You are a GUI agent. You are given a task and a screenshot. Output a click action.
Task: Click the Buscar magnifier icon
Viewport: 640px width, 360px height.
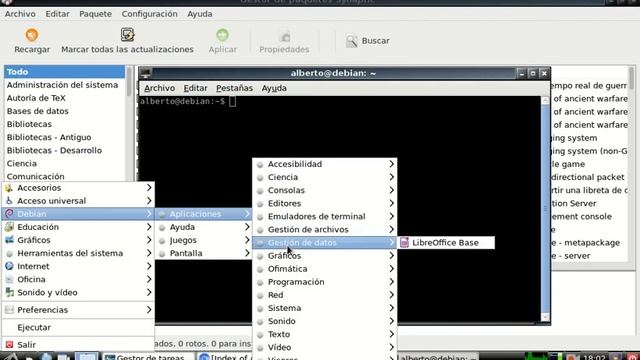click(351, 41)
